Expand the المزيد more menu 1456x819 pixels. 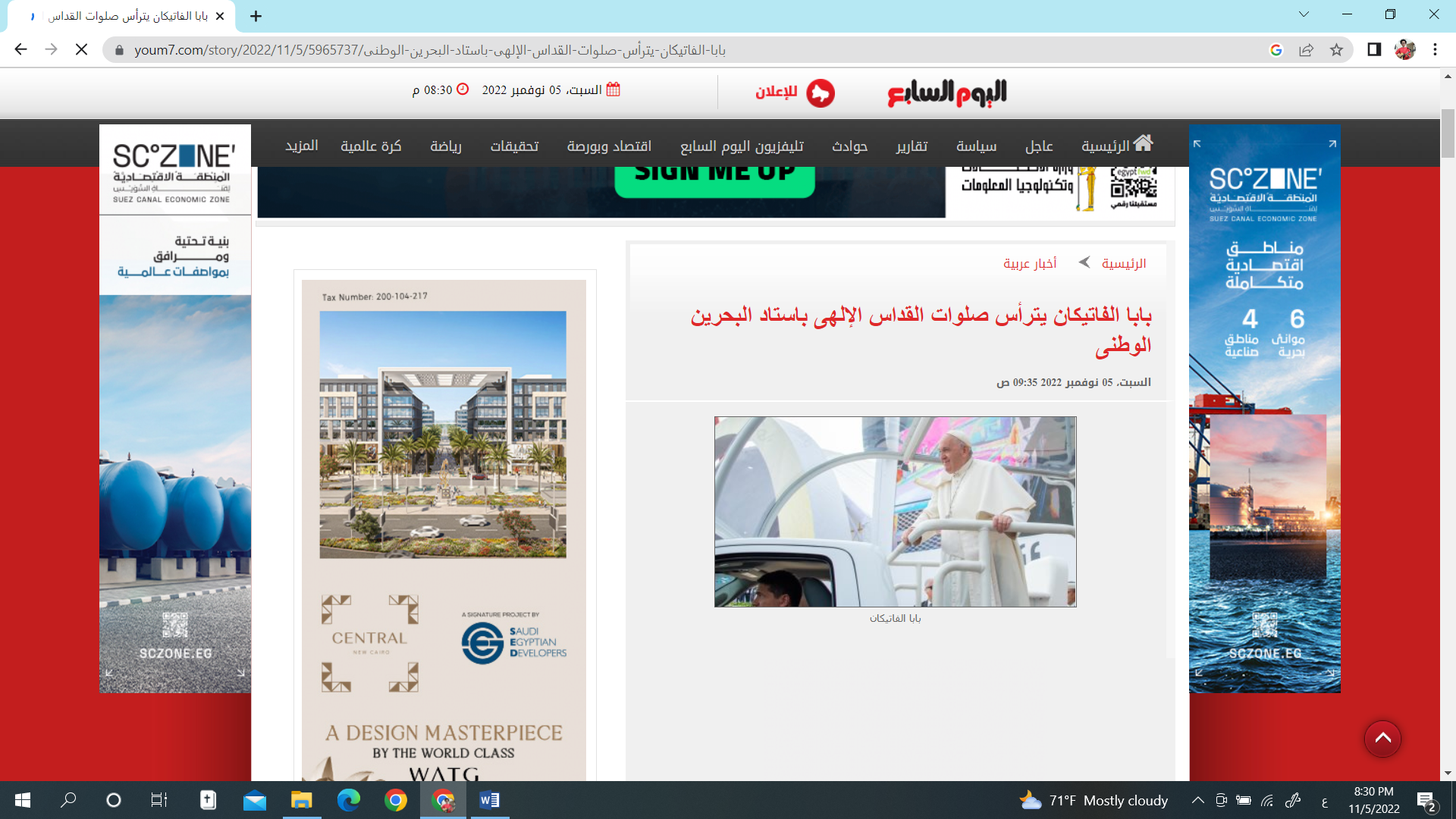pyautogui.click(x=301, y=146)
